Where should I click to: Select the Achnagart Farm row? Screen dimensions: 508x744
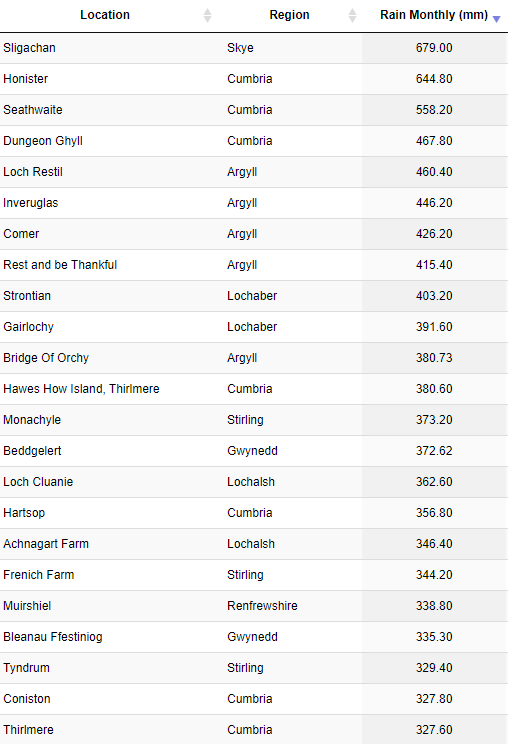click(x=254, y=544)
